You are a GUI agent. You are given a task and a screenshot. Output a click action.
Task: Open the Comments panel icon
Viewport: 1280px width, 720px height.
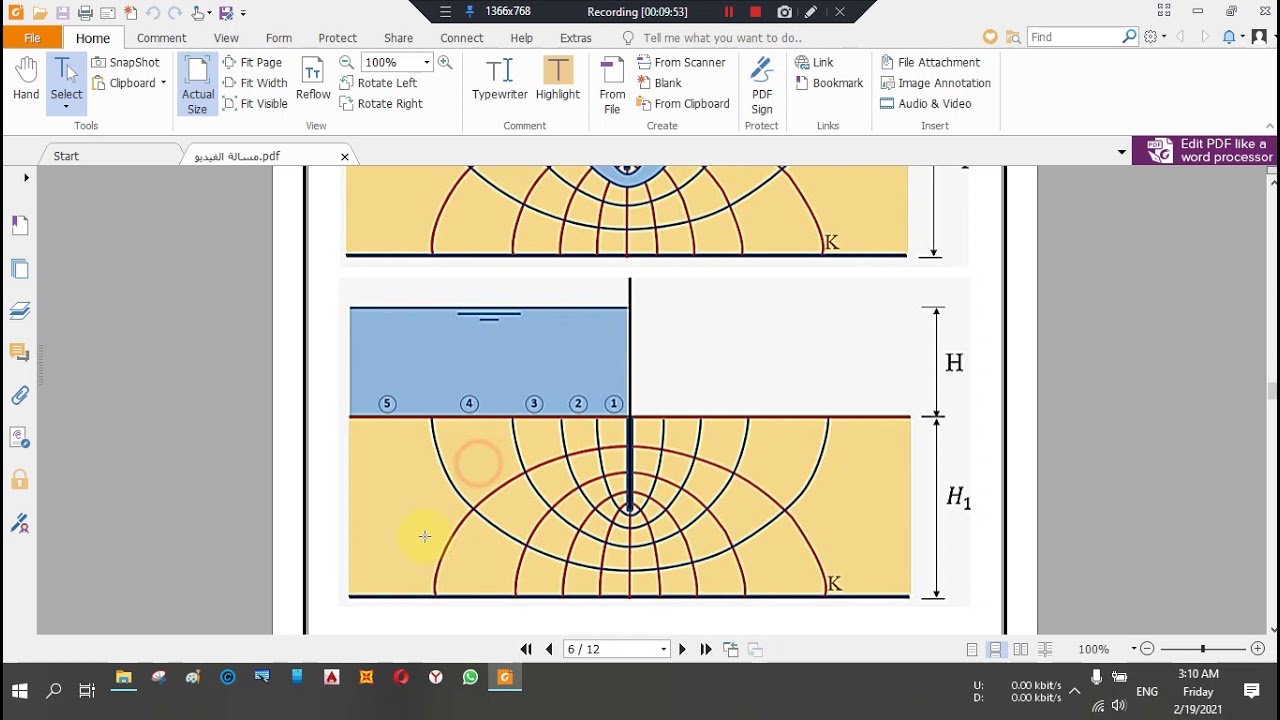20,352
